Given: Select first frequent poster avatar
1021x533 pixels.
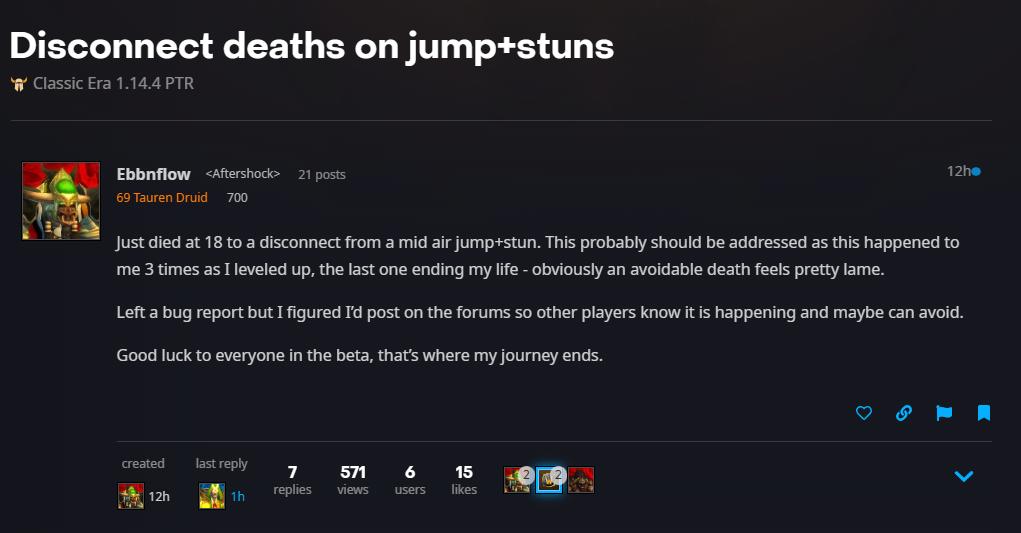Looking at the screenshot, I should 516,480.
